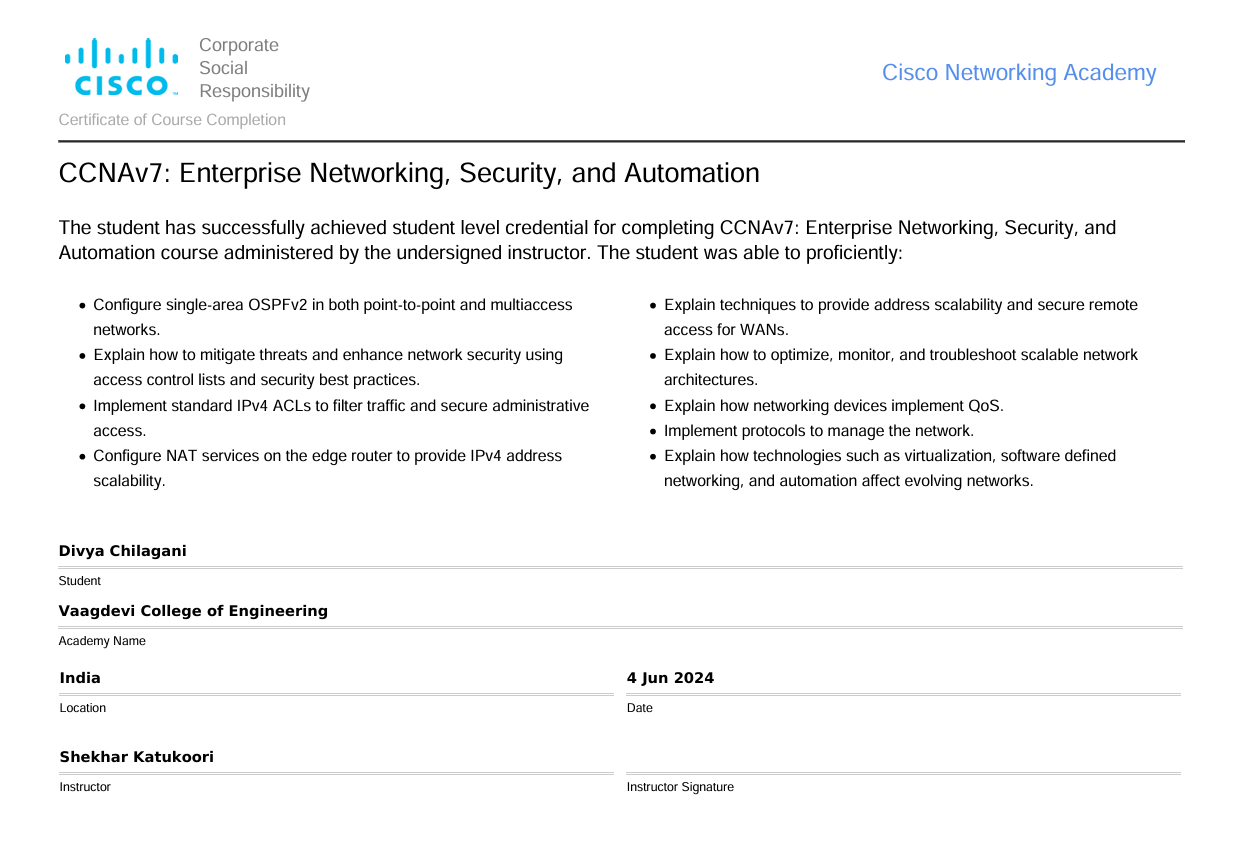Click the bullet about protocols to manage network
Viewport: 1241px width, 854px height.
[x=818, y=431]
